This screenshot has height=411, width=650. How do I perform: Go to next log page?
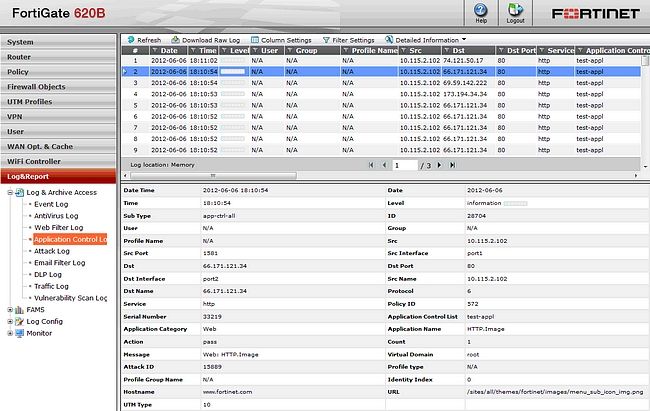coord(439,165)
